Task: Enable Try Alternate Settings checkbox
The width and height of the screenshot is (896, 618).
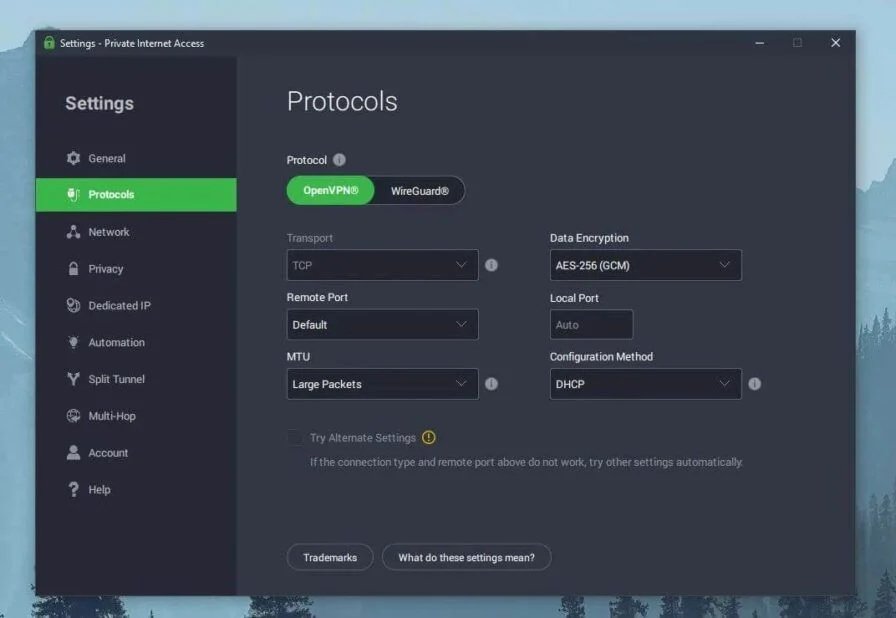Action: pyautogui.click(x=295, y=438)
